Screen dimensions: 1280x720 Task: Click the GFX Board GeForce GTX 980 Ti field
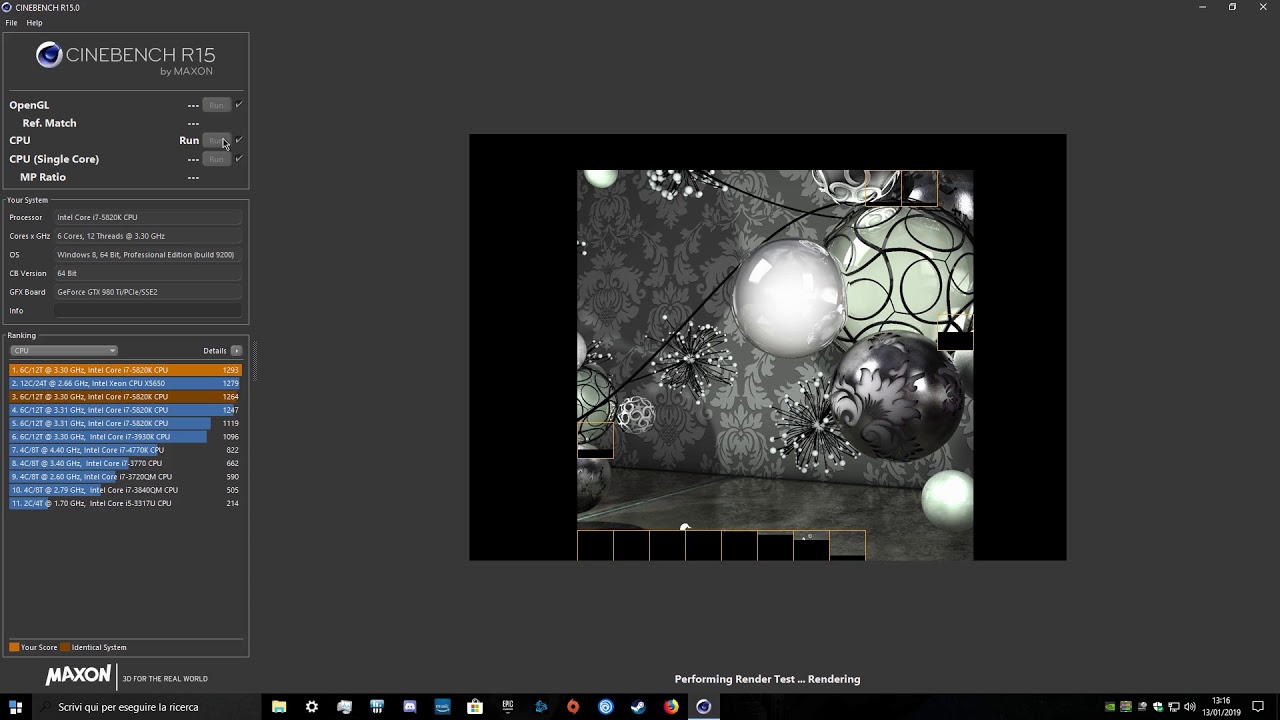coord(148,292)
